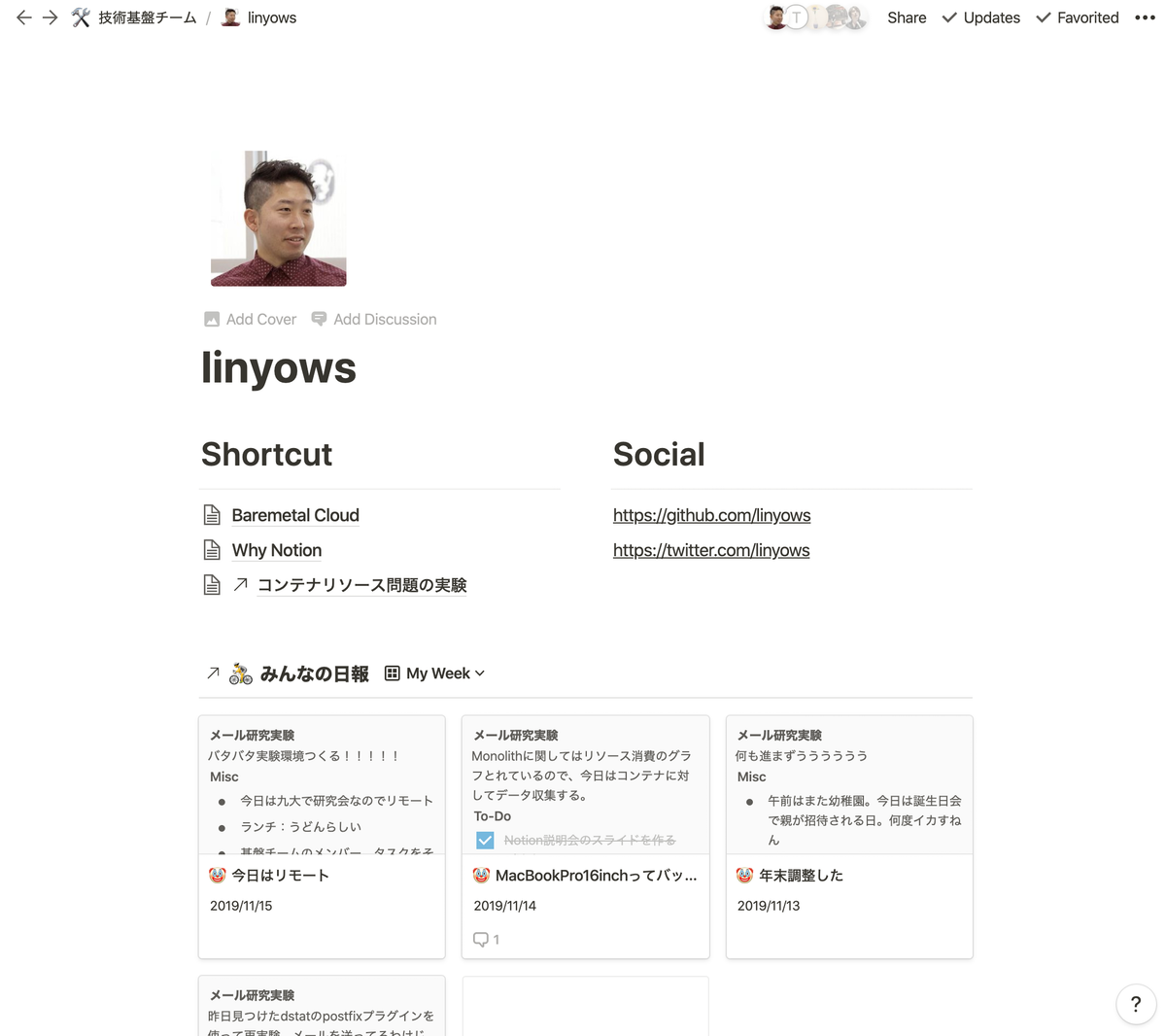Click the Add Cover image icon

pyautogui.click(x=212, y=320)
